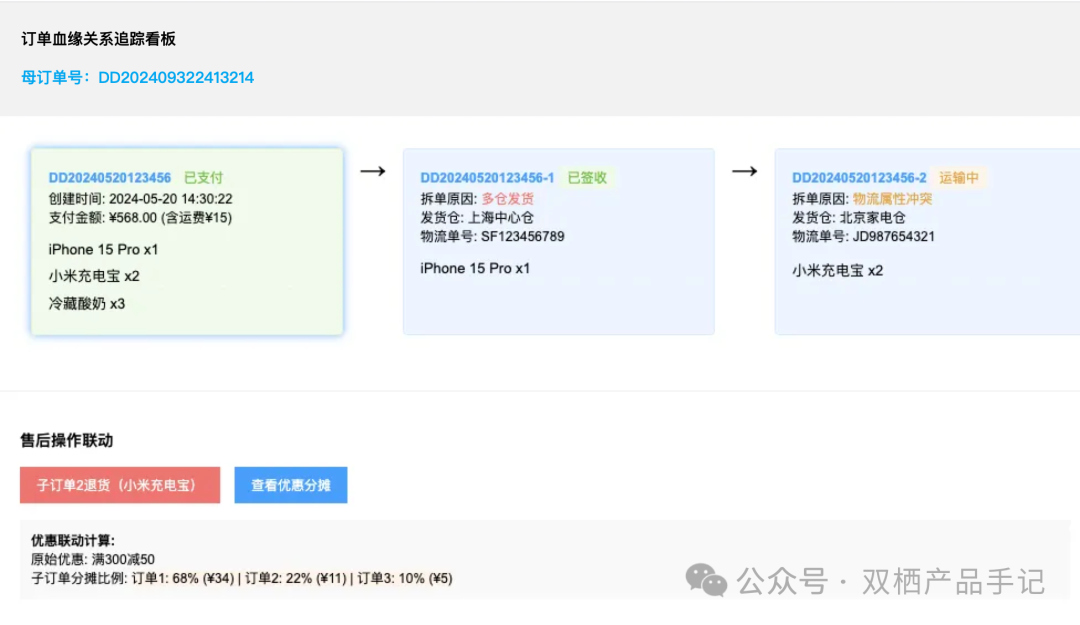
Task: Open 查看优惠分摊 discount allocation view
Action: [x=290, y=485]
